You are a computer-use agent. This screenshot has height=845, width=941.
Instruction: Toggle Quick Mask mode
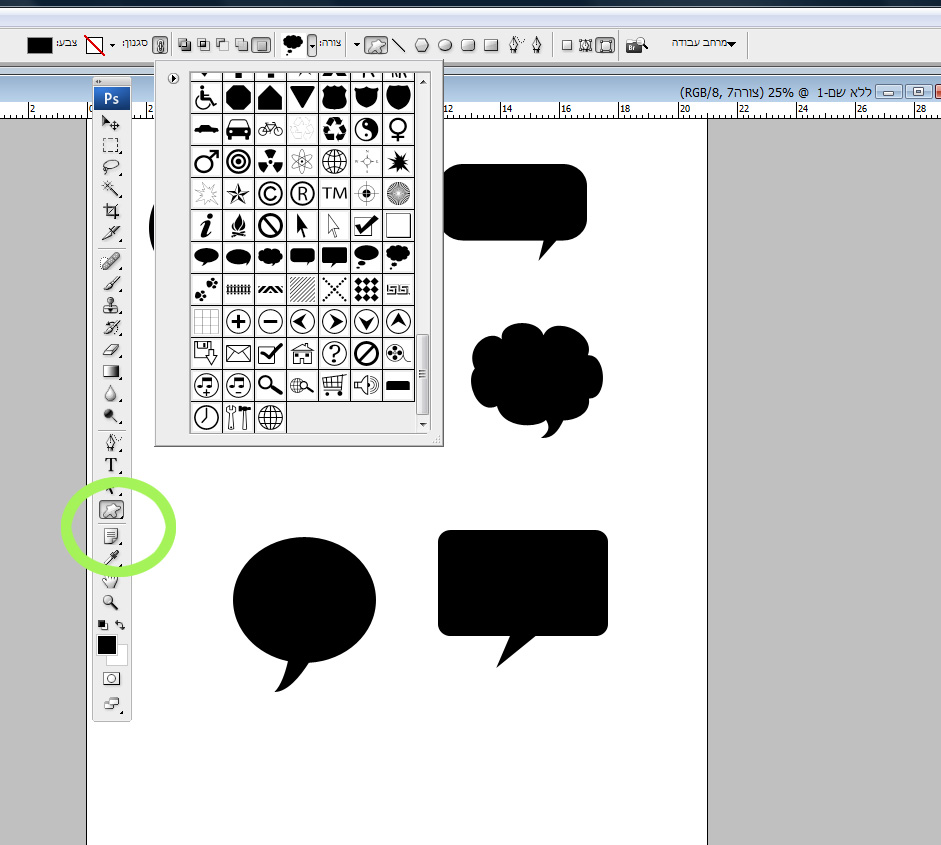(112, 679)
